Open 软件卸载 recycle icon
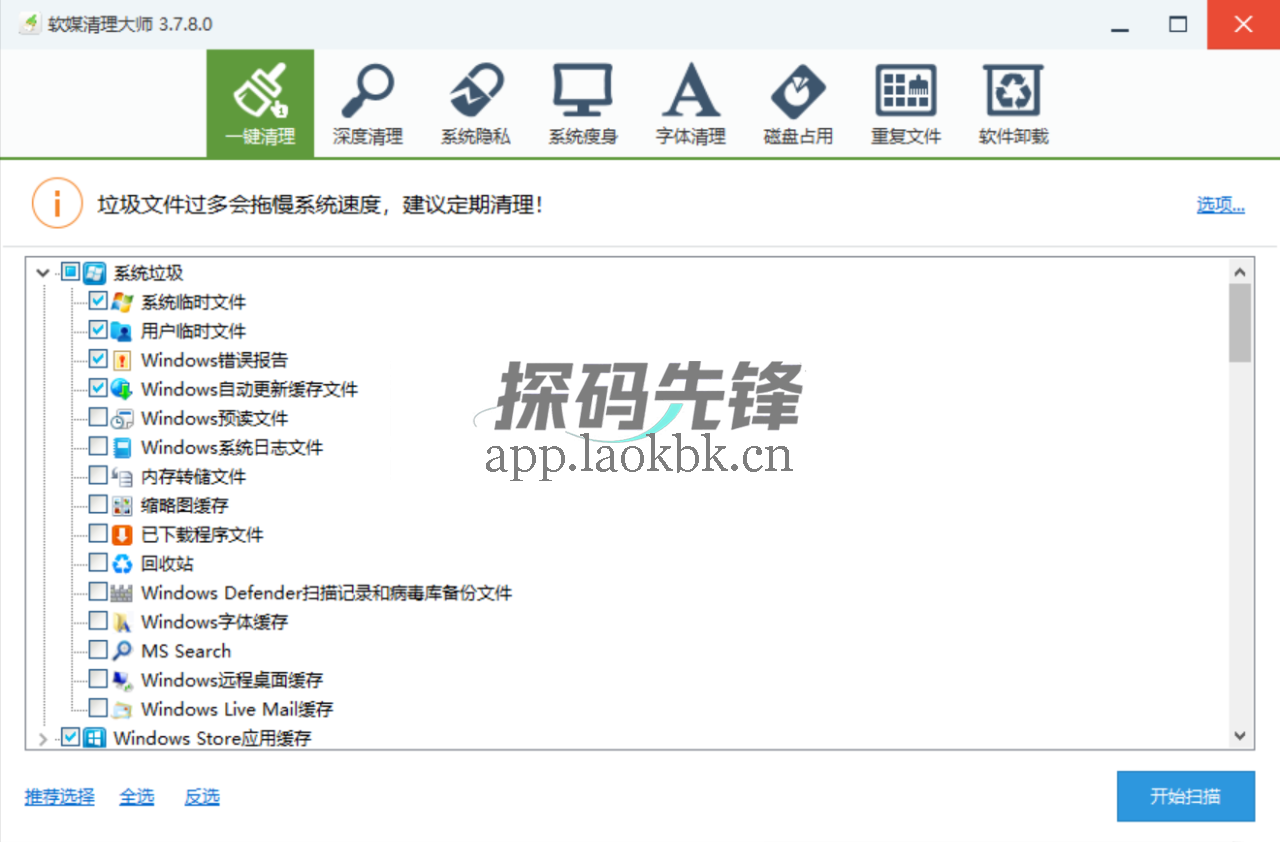Viewport: 1280px width, 842px height. coord(1013,91)
